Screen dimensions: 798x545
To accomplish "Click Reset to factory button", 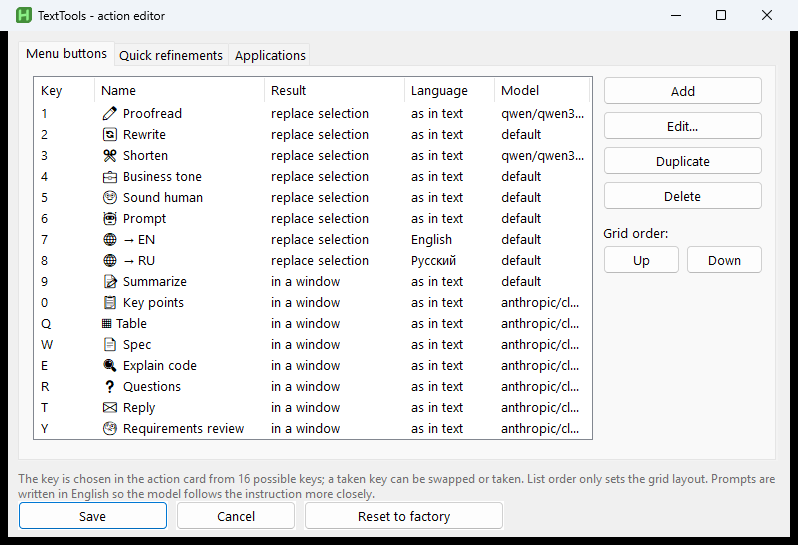I will tap(404, 516).
